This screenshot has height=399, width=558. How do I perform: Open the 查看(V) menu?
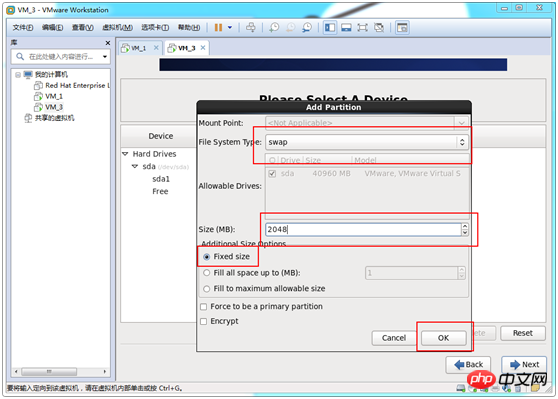pyautogui.click(x=83, y=27)
